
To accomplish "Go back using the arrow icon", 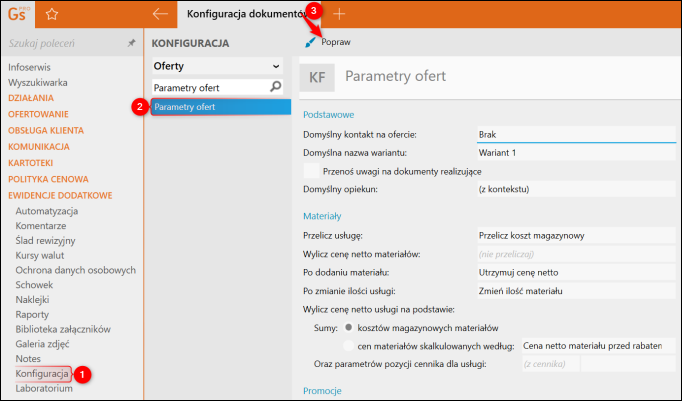I will tap(160, 14).
